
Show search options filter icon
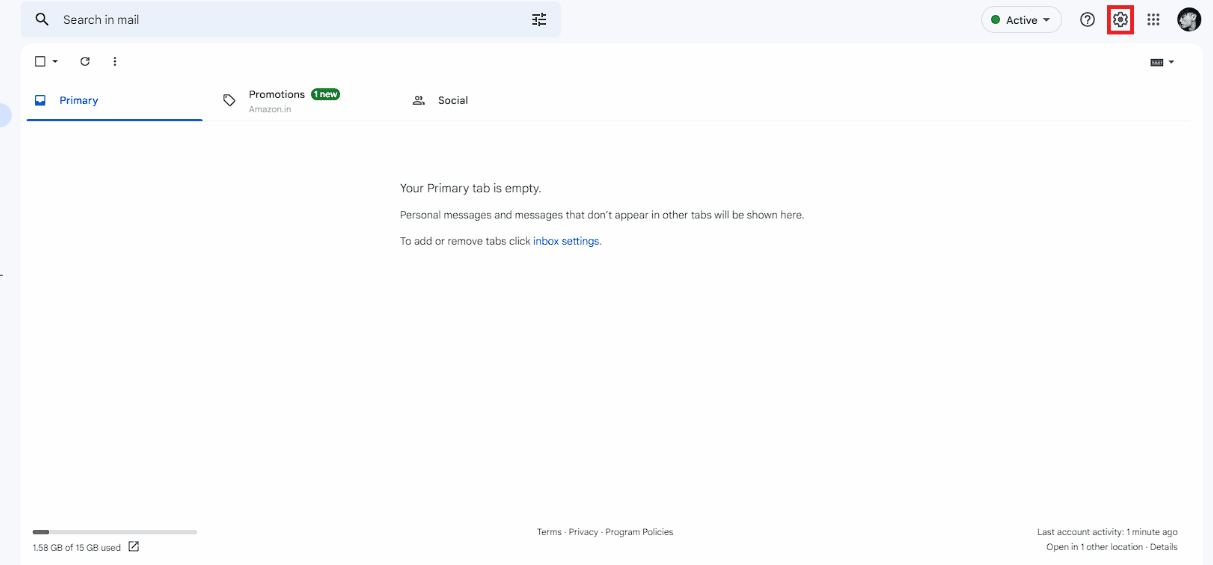coord(539,20)
